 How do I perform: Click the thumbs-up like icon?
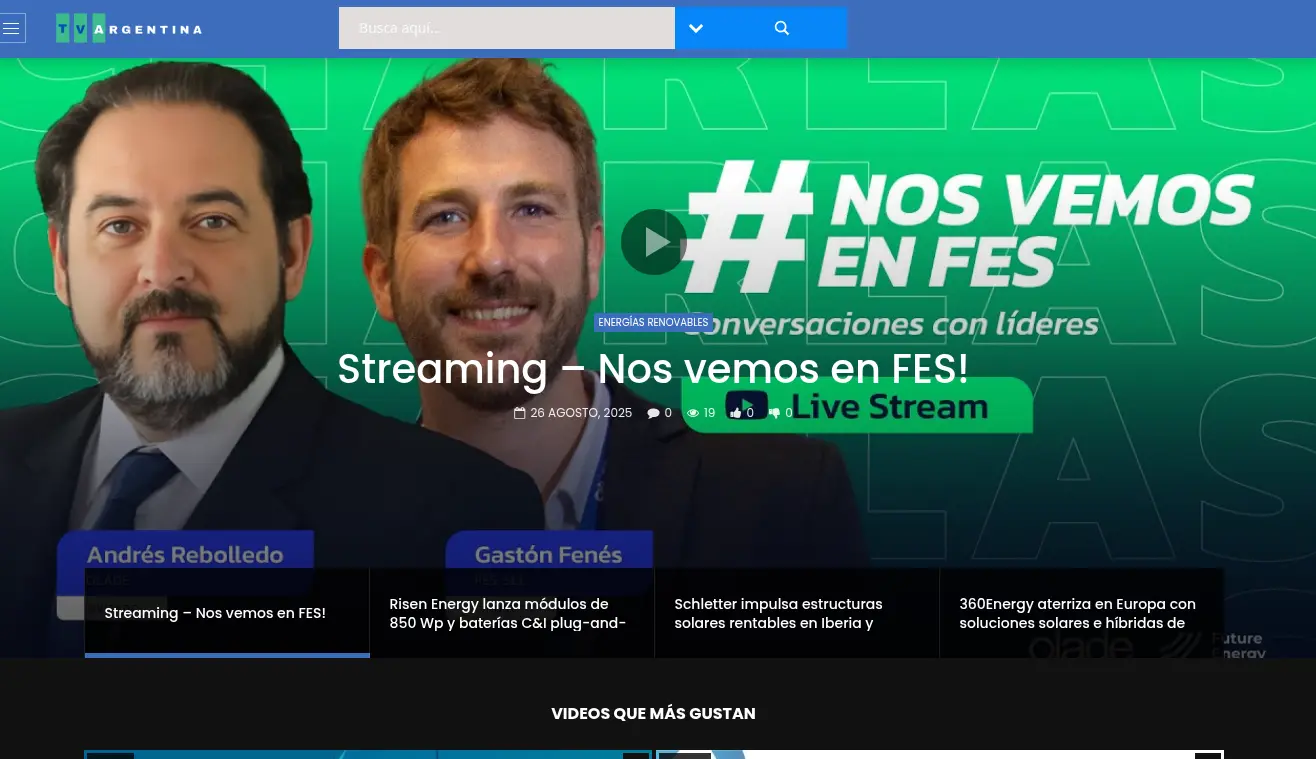(736, 413)
